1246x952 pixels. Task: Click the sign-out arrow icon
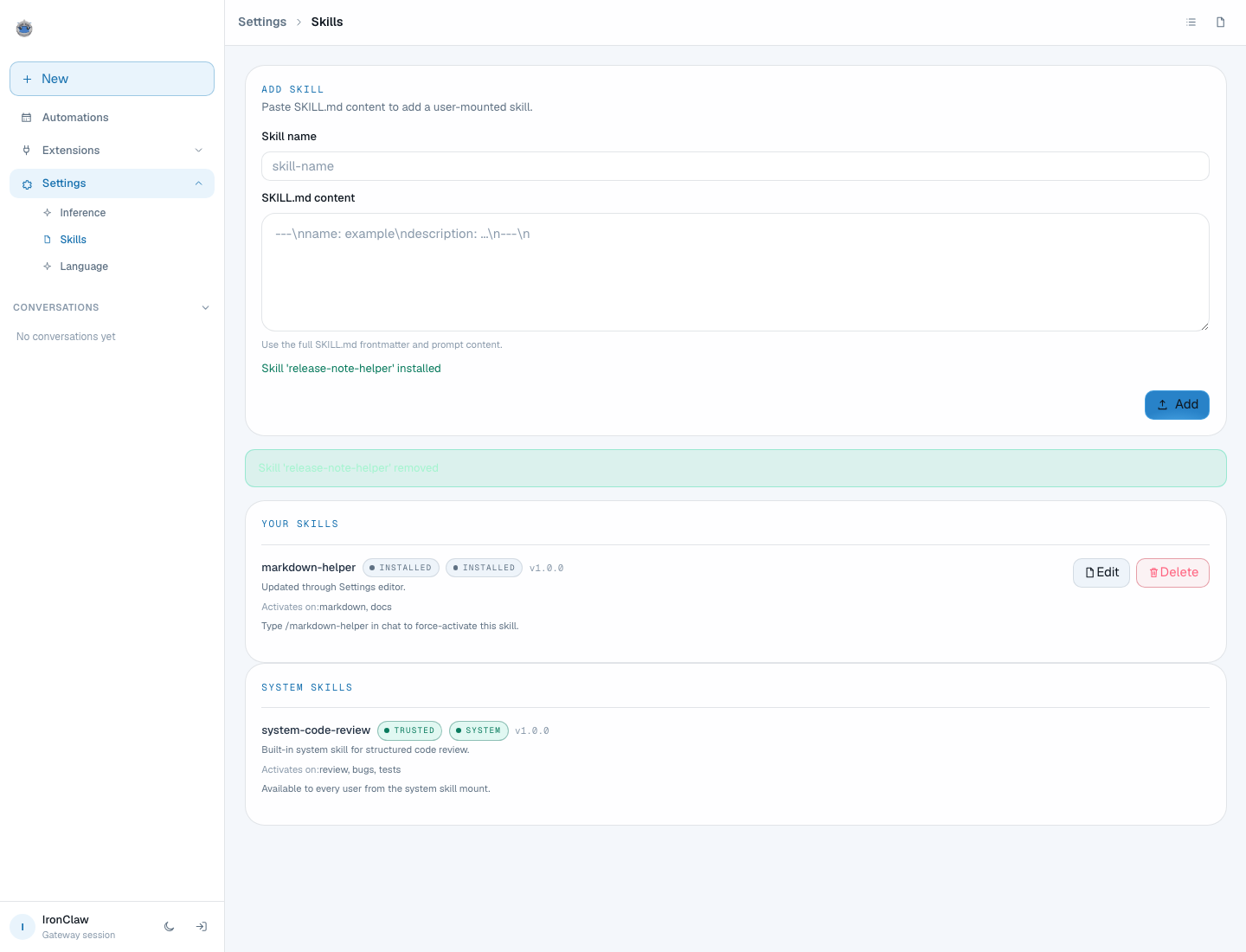coord(202,927)
